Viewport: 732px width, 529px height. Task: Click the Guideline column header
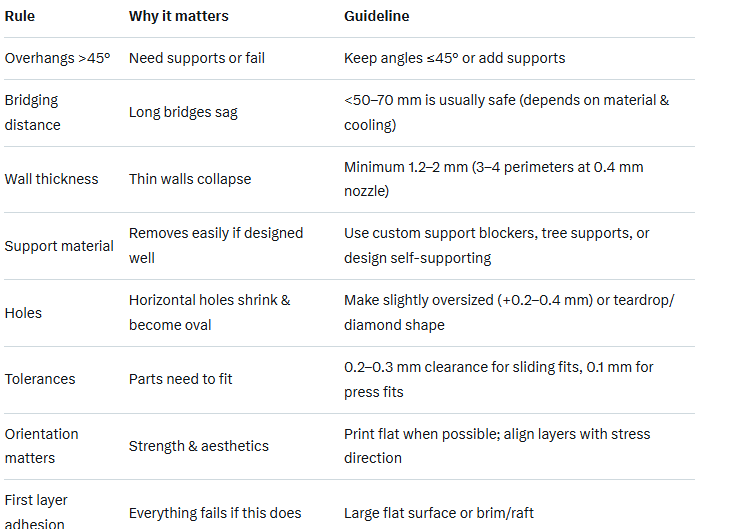pyautogui.click(x=376, y=17)
